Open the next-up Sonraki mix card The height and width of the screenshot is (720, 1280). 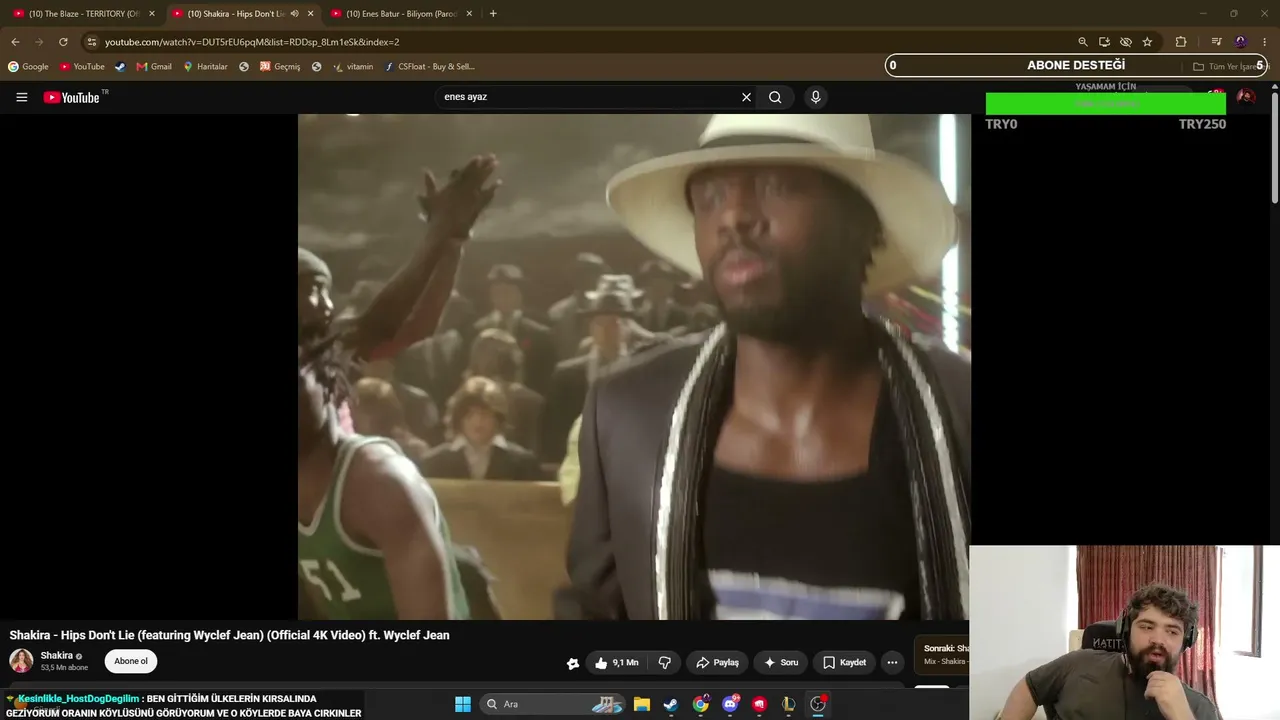(x=942, y=655)
